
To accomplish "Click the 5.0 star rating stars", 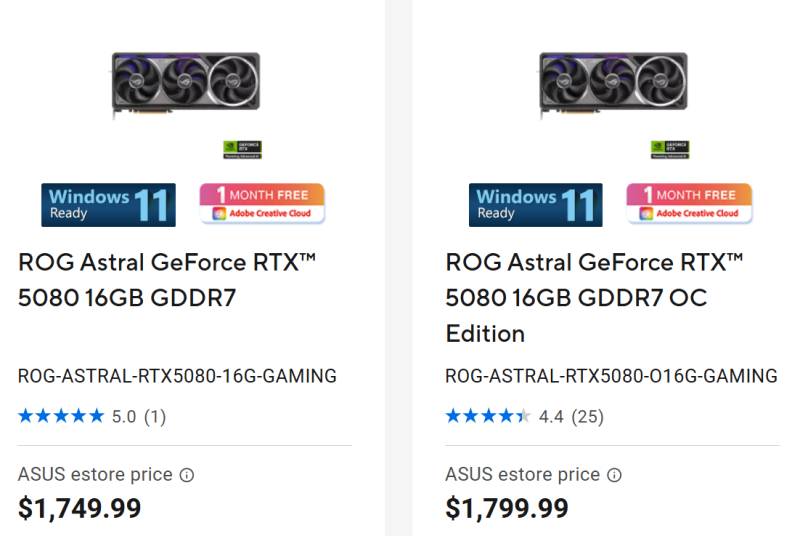I will [61, 416].
